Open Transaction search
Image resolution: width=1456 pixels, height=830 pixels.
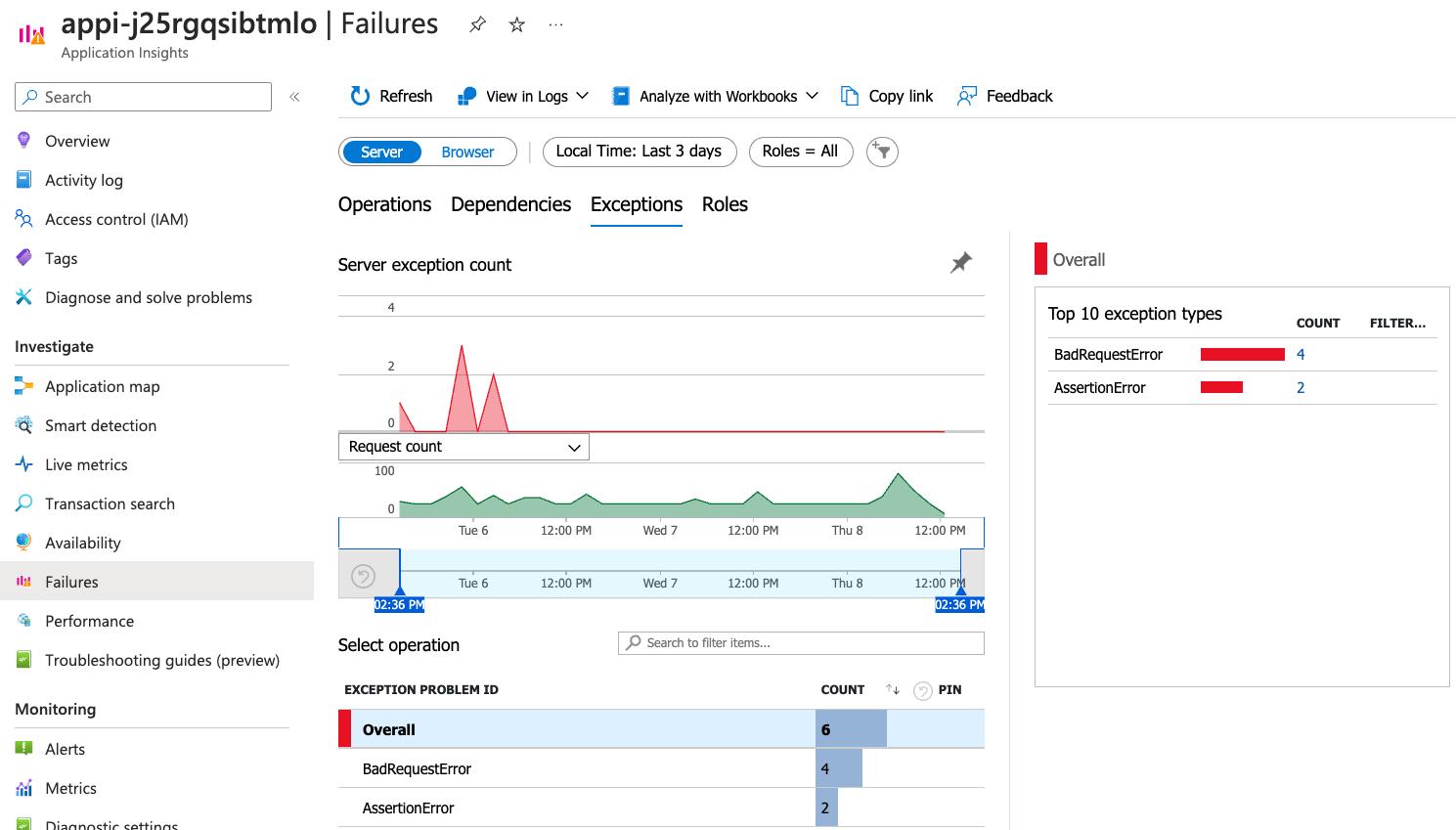point(110,503)
